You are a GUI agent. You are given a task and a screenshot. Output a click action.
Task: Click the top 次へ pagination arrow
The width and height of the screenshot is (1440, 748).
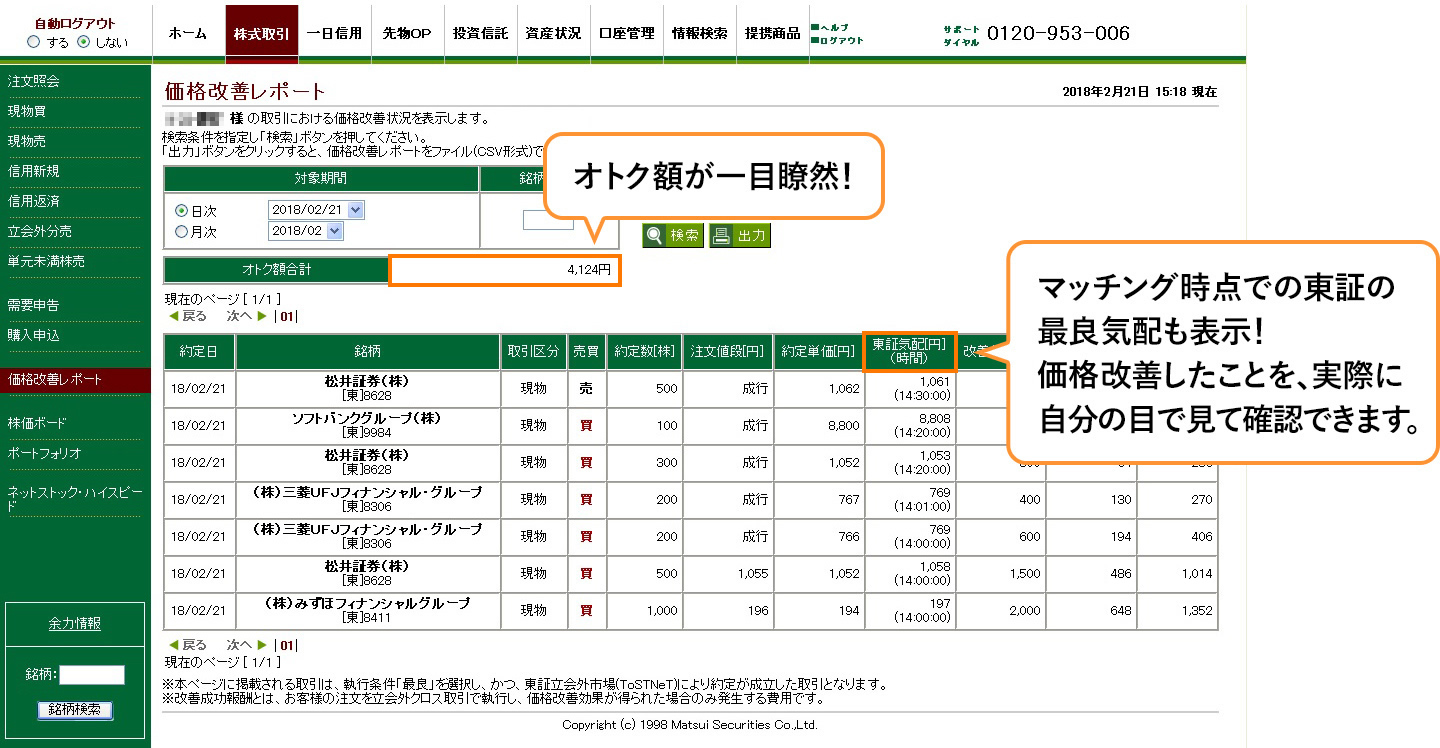click(247, 316)
